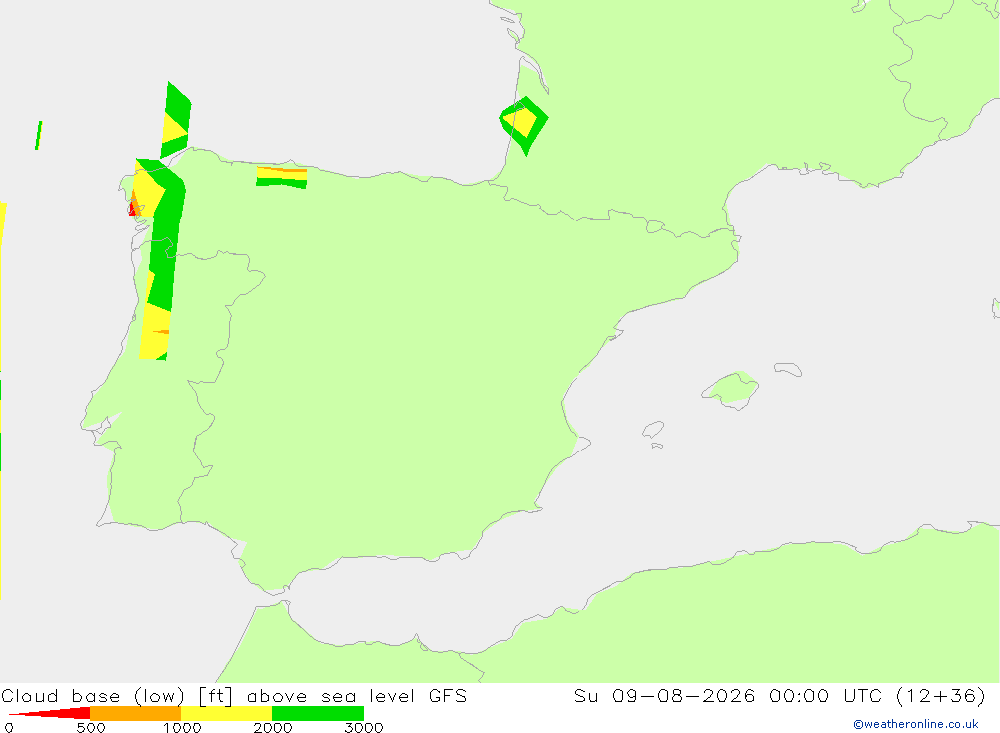Click the green 2000-3000 ft legend segment

(318, 713)
